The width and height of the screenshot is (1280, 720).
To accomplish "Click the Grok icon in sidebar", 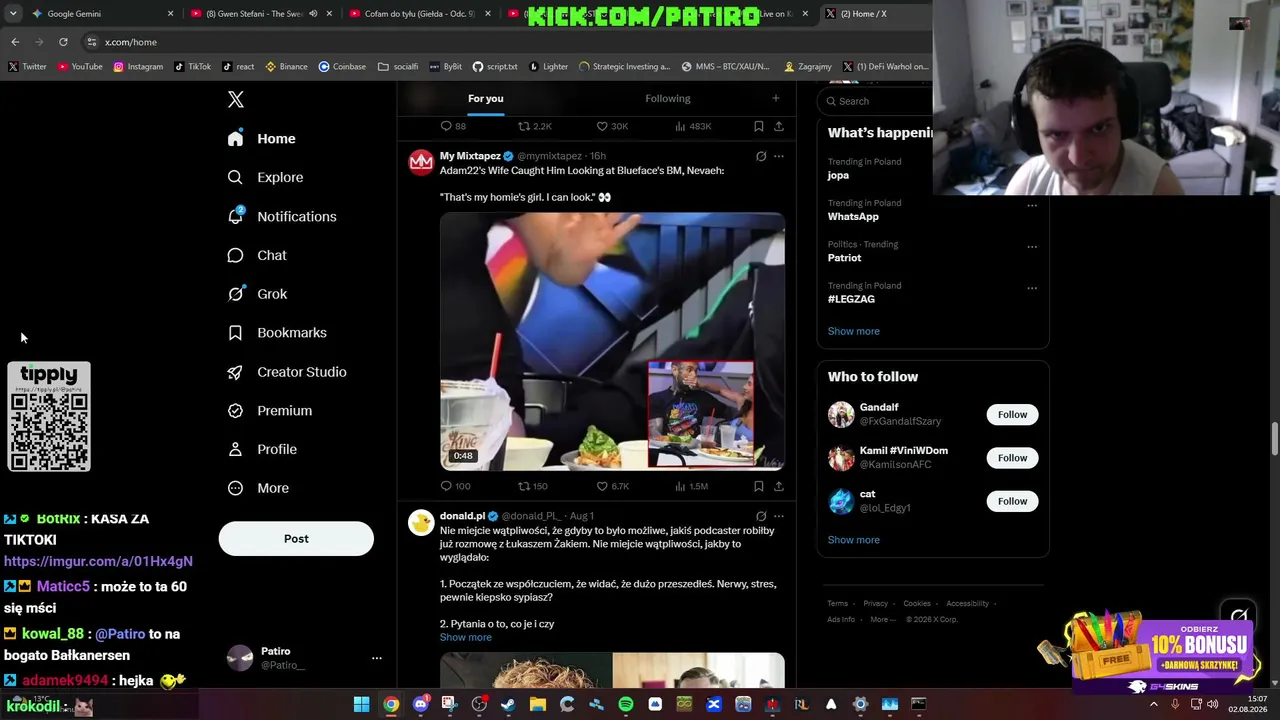I will [235, 294].
